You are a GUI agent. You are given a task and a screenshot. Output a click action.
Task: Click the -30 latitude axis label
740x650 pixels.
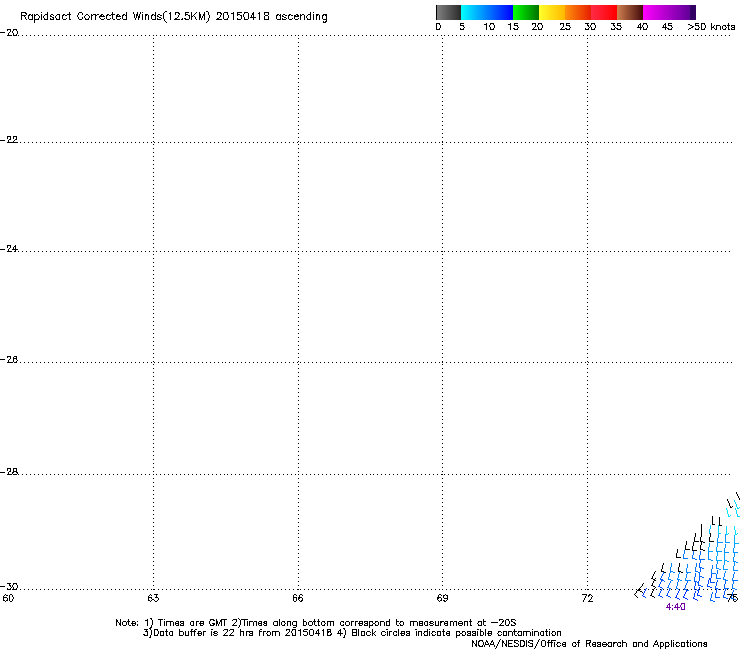pos(9,586)
